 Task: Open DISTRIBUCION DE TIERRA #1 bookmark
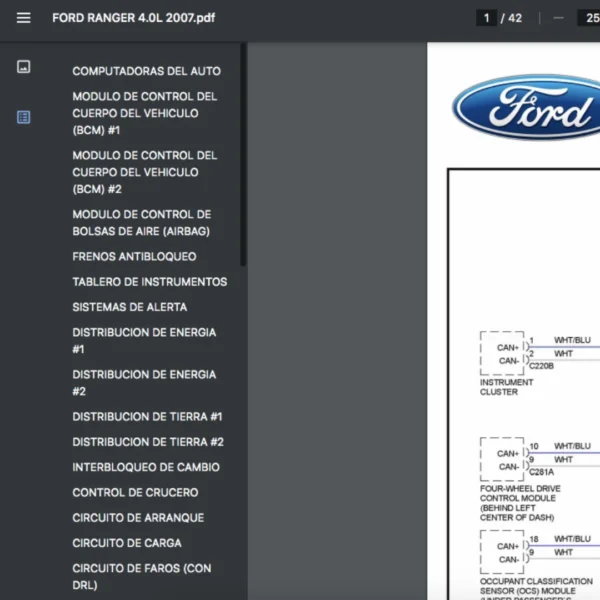[x=147, y=416]
